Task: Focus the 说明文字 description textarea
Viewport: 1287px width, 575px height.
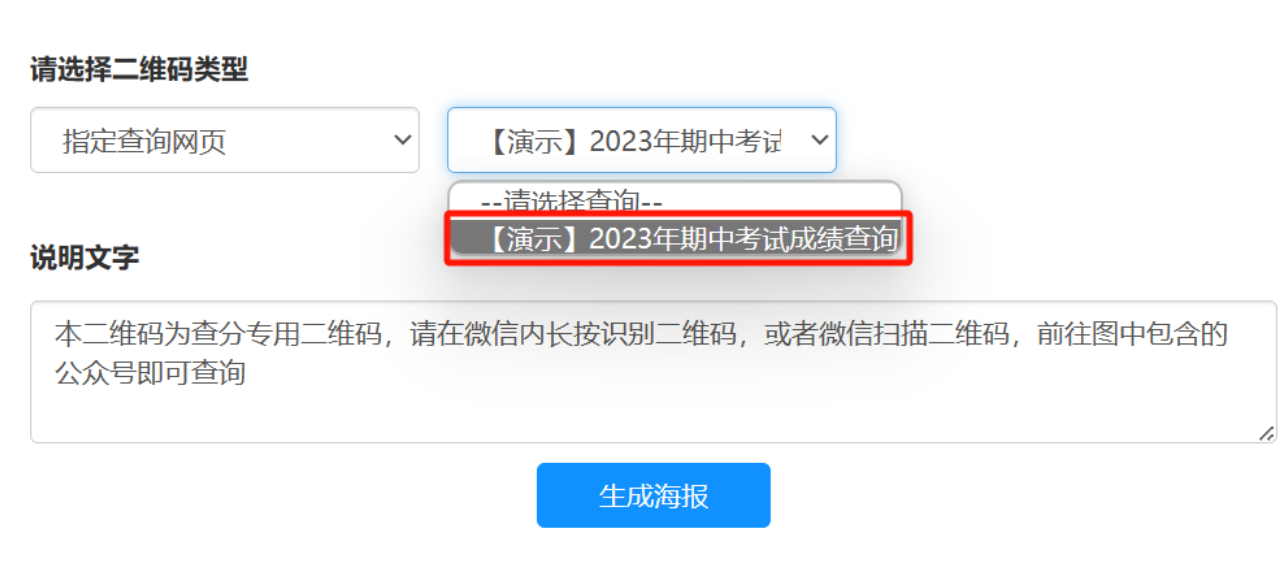Action: coord(653,371)
